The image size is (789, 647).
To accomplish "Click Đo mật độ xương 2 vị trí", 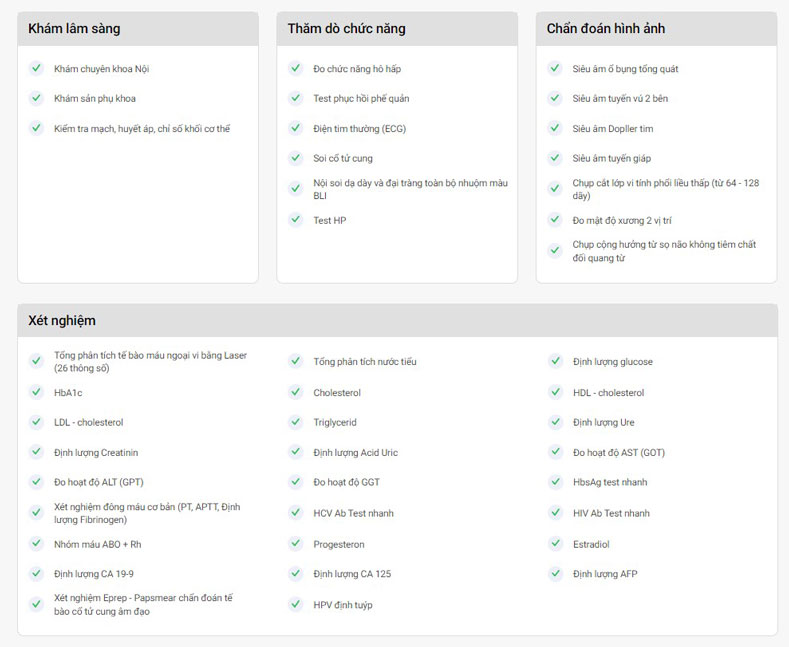I will (x=622, y=220).
